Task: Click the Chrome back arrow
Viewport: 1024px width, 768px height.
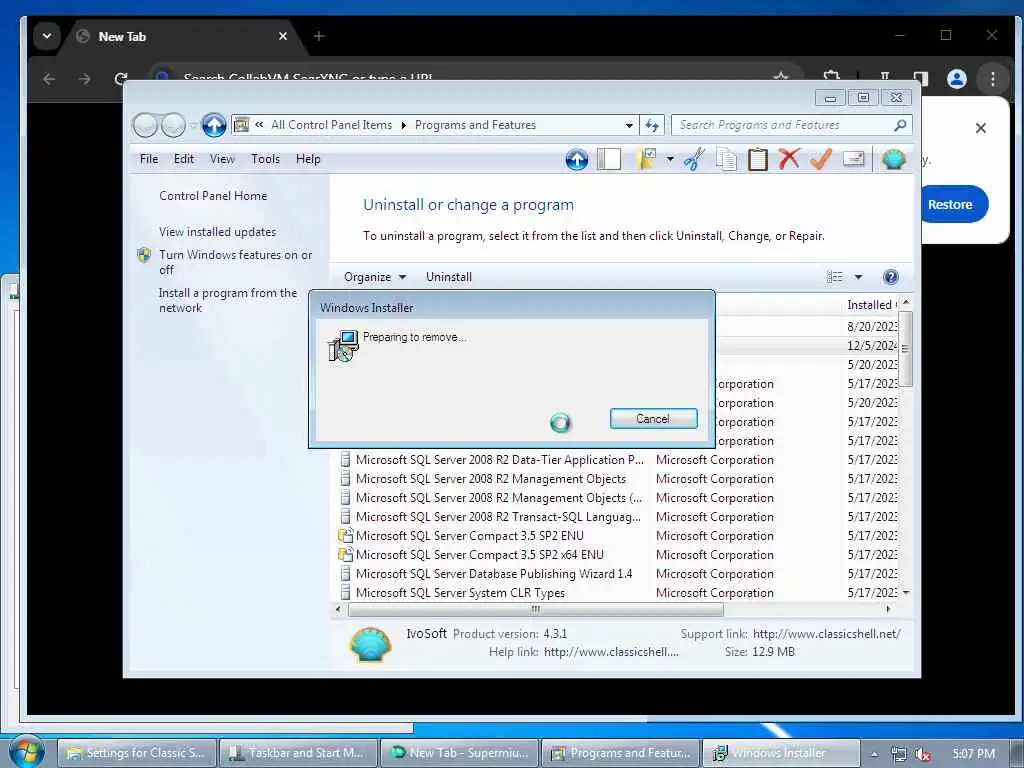Action: tap(49, 79)
